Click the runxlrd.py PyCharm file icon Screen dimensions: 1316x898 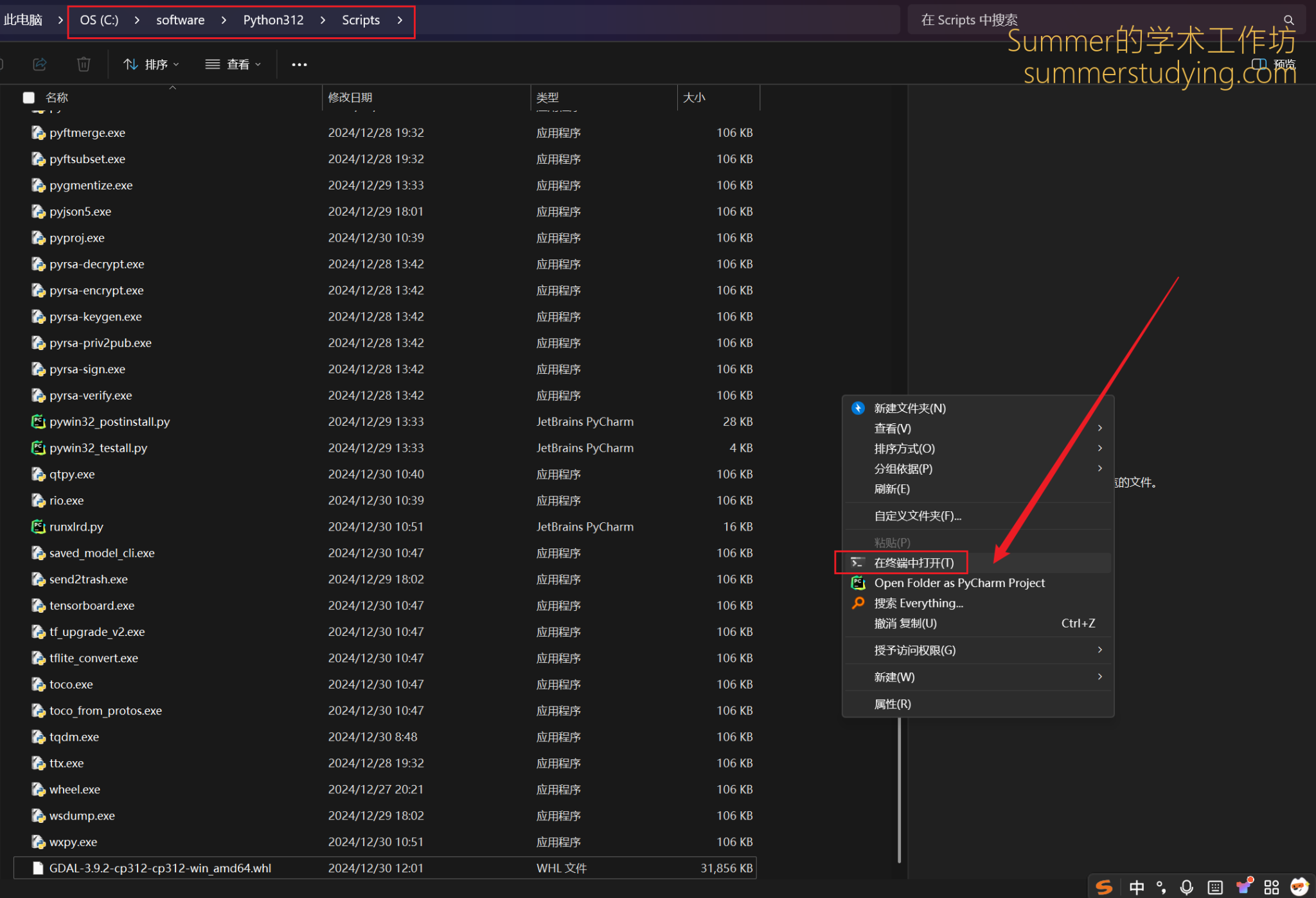pyautogui.click(x=39, y=527)
